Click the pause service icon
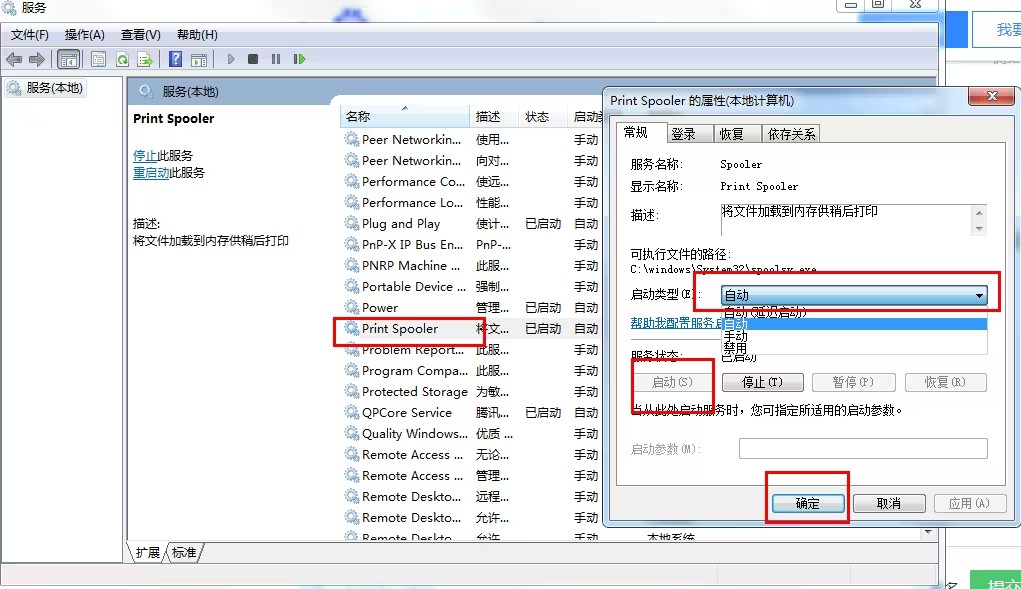This screenshot has width=1021, height=589. point(276,58)
